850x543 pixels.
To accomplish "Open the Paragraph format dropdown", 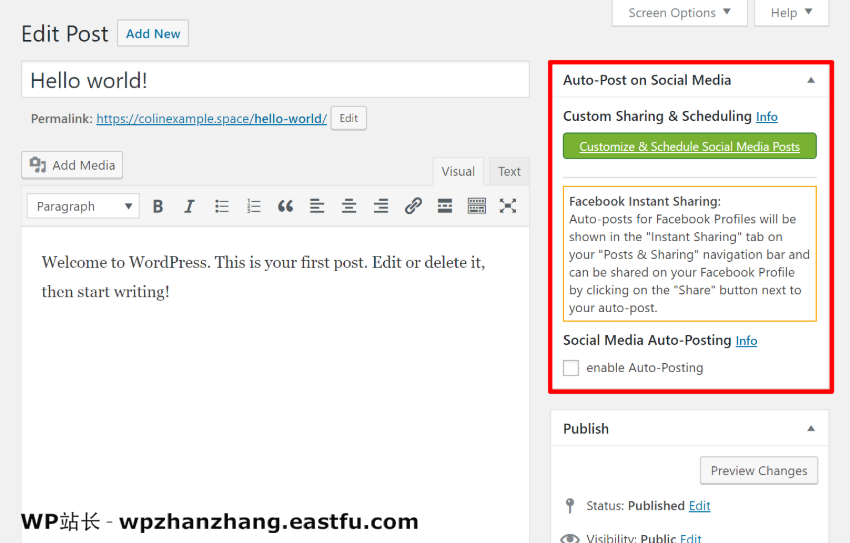I will pos(83,206).
